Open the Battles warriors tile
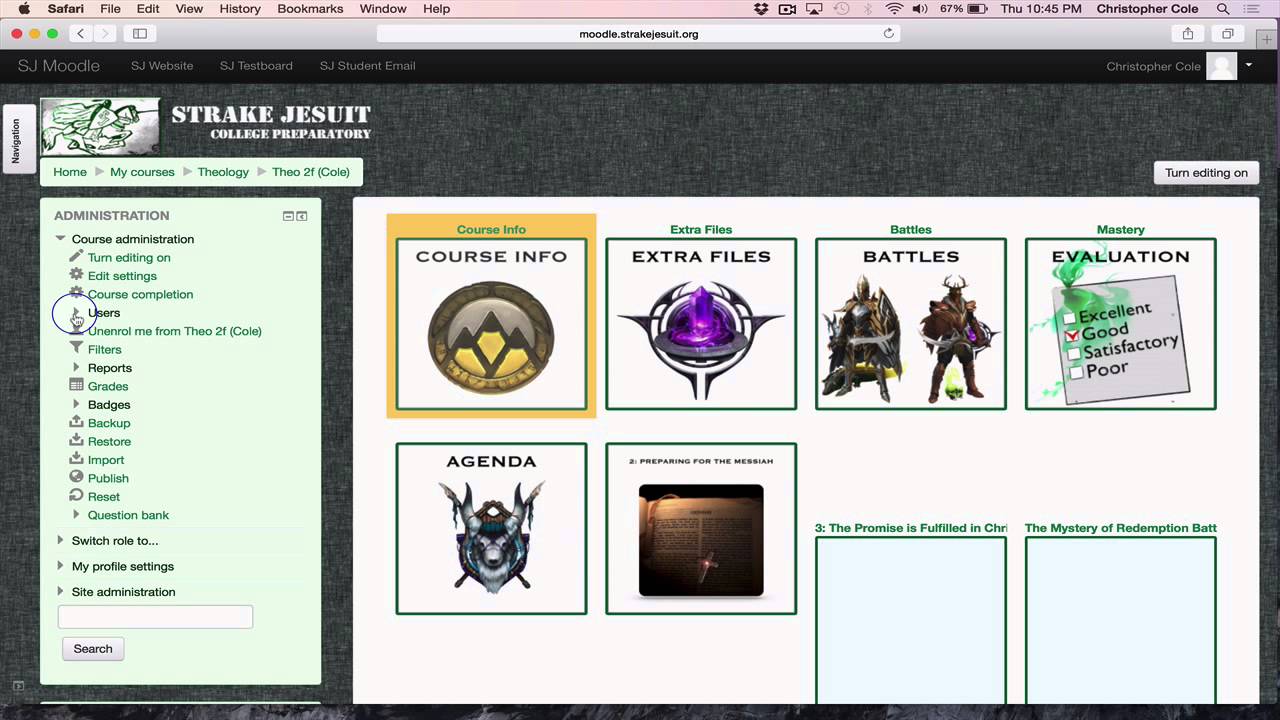The height and width of the screenshot is (720, 1280). (911, 324)
